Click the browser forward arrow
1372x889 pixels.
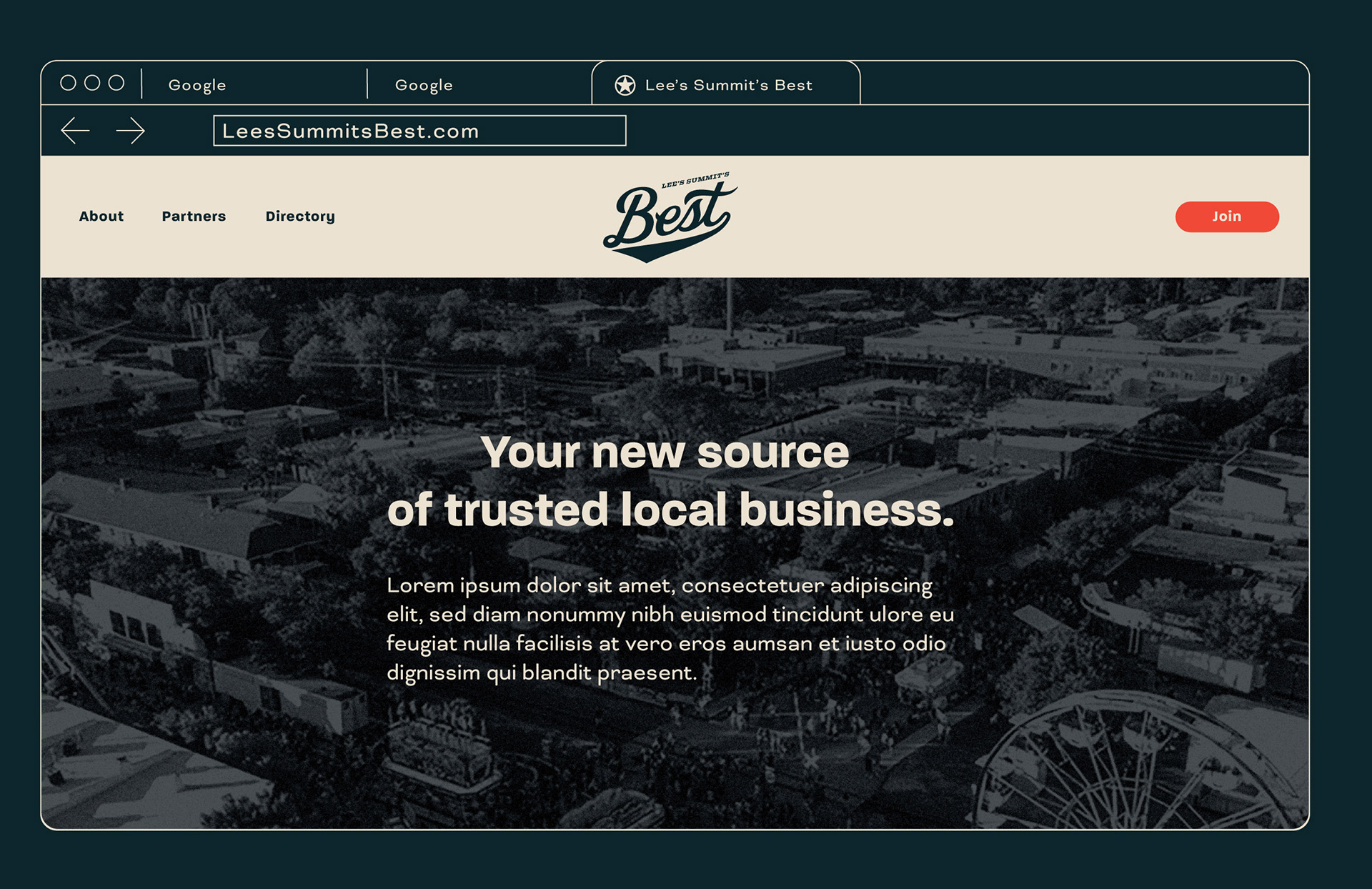pyautogui.click(x=130, y=131)
